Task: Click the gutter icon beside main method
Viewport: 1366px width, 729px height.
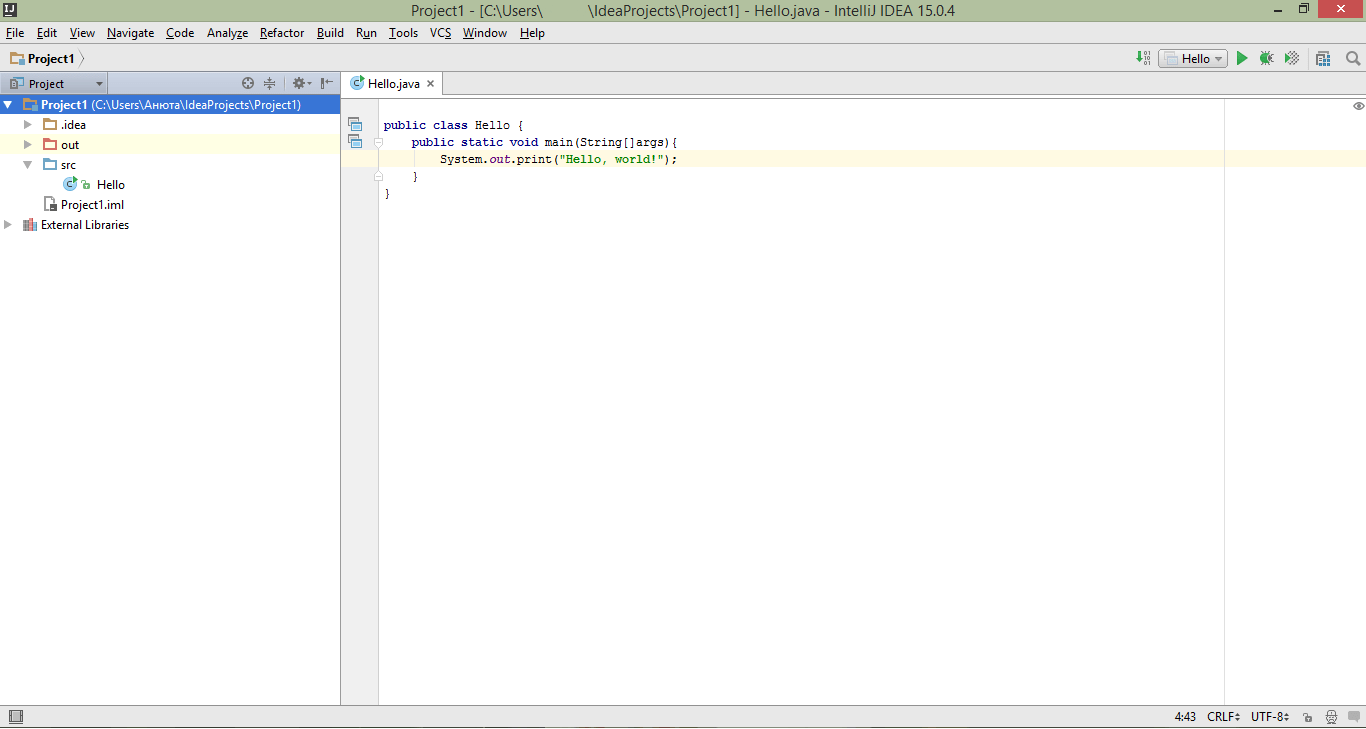Action: coord(355,142)
